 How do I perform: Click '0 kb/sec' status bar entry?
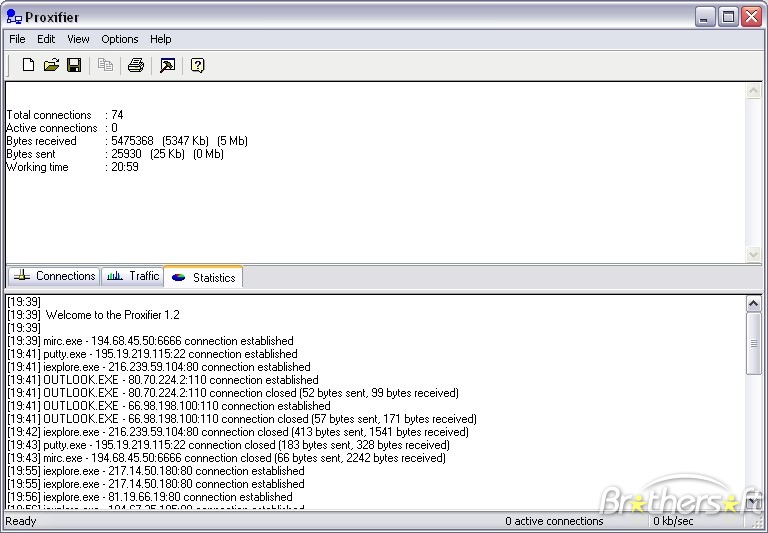[x=673, y=521]
